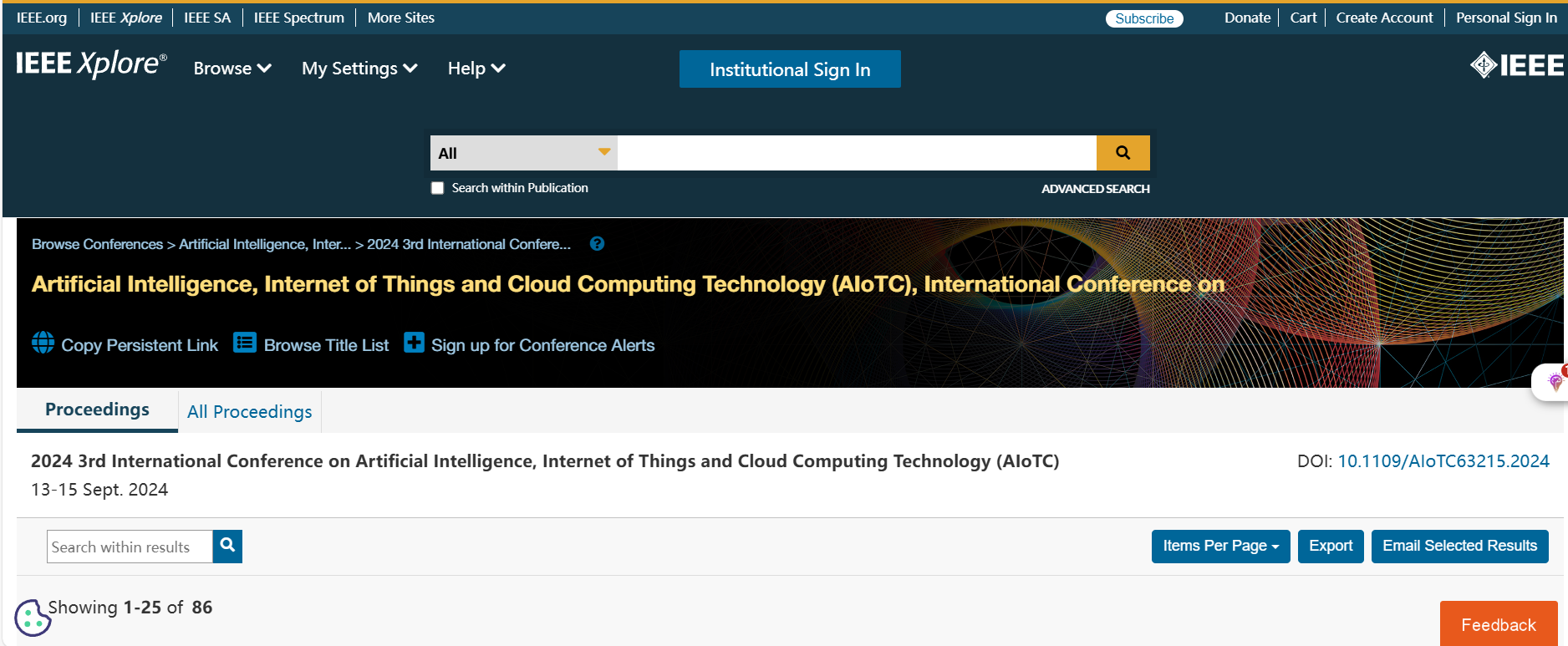Click Browse Conferences breadcrumb link
Screen dimensions: 1568x646
coord(97,244)
